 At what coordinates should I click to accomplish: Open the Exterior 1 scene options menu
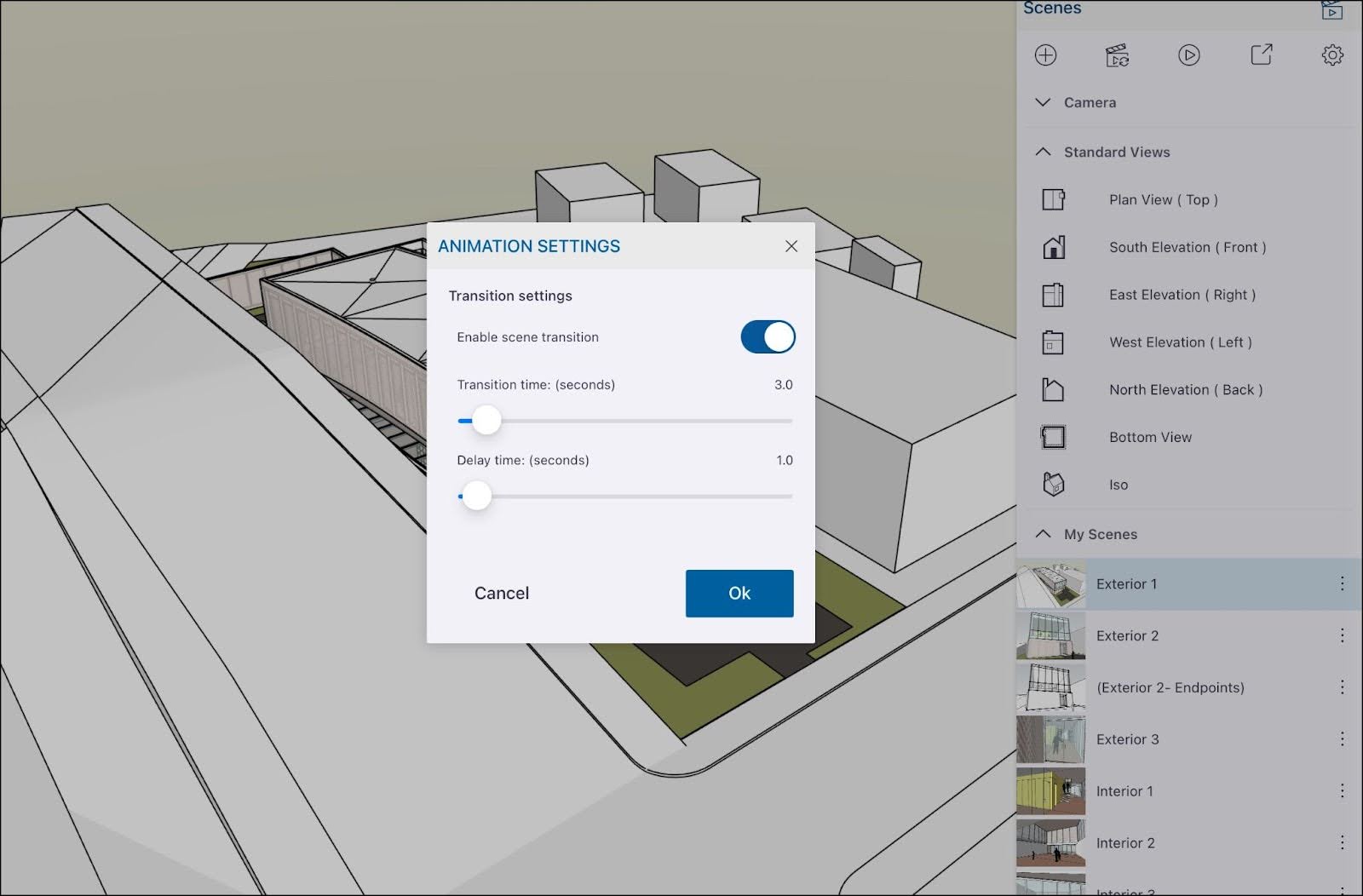1342,583
